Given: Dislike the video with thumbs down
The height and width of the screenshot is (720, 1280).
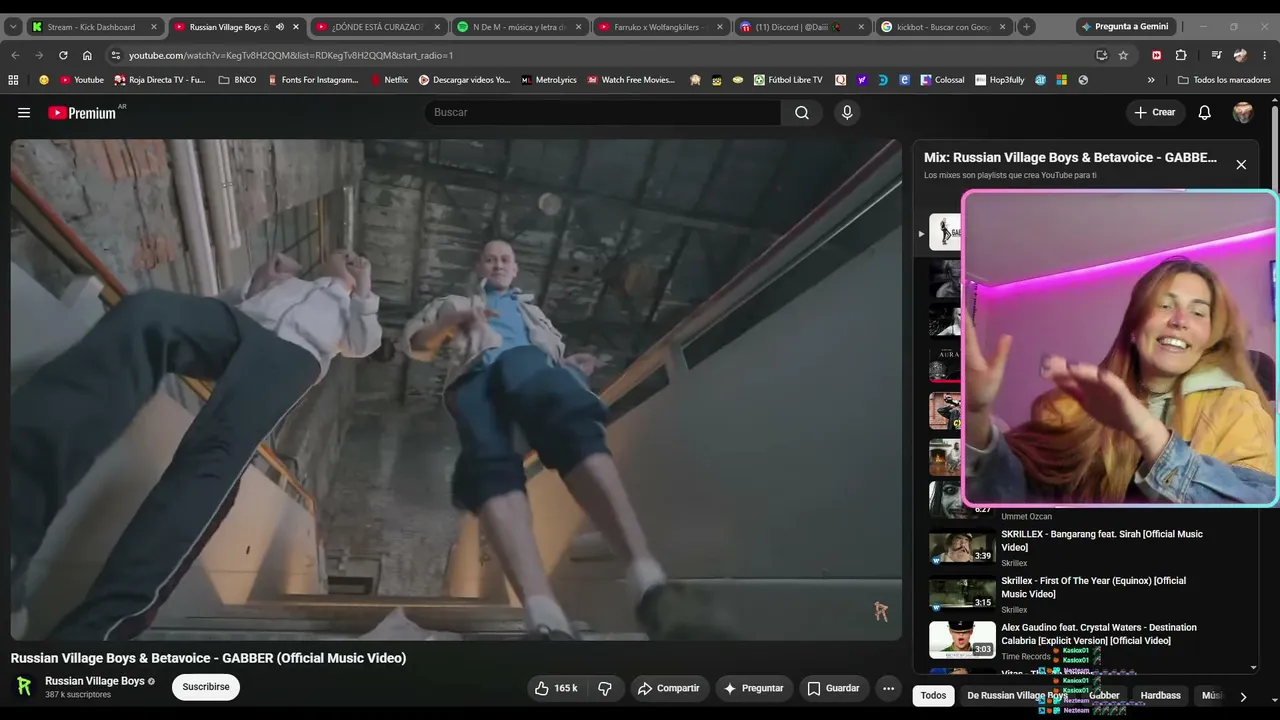Looking at the screenshot, I should [605, 688].
